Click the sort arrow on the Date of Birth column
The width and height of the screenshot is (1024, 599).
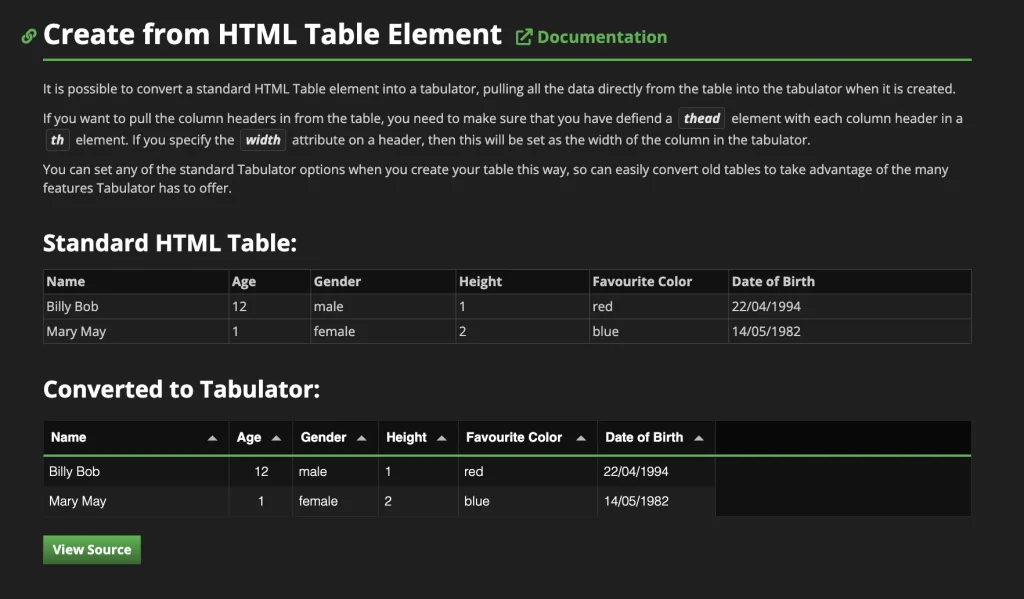pos(699,436)
